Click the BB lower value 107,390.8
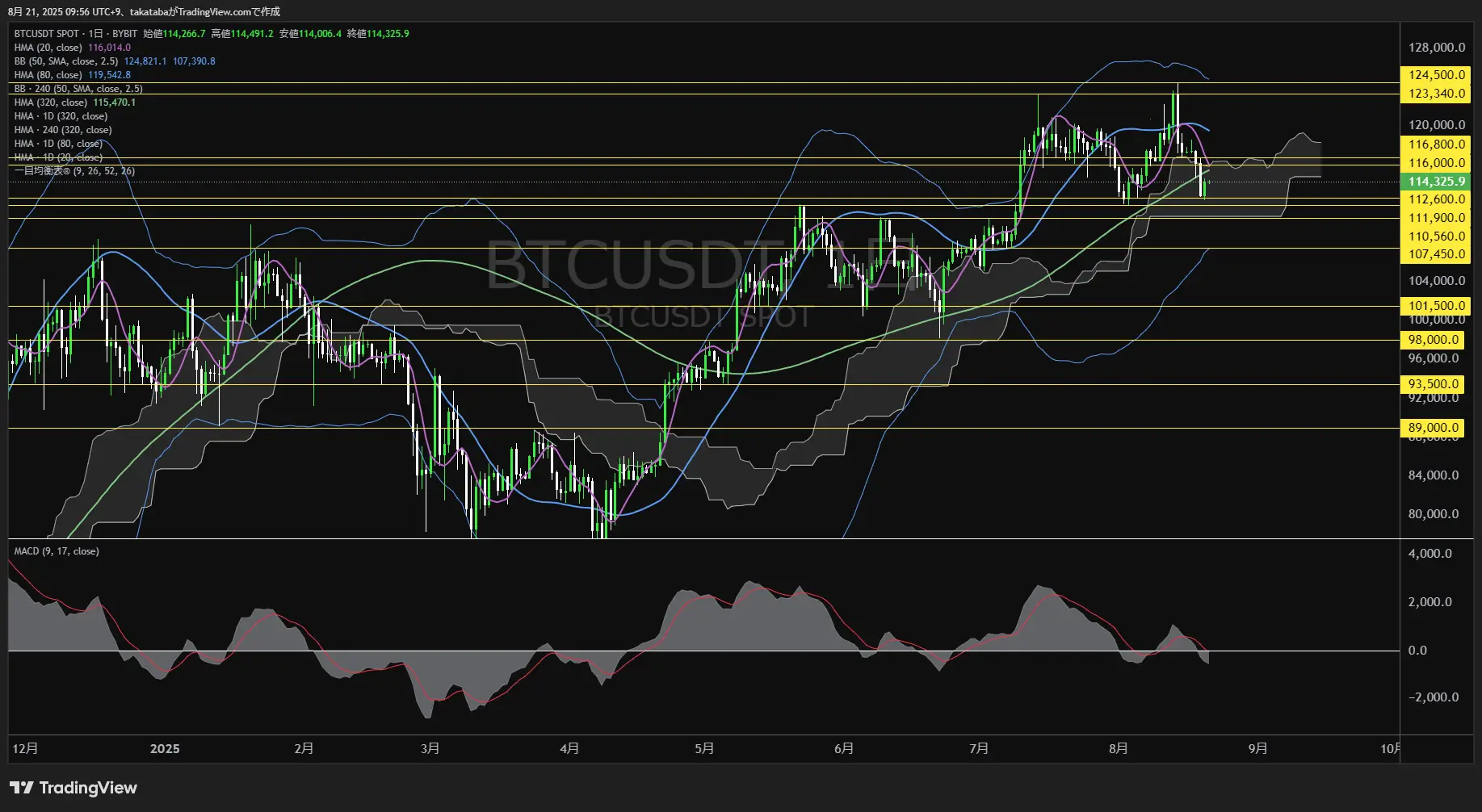Viewport: 1482px width, 812px height. click(194, 61)
